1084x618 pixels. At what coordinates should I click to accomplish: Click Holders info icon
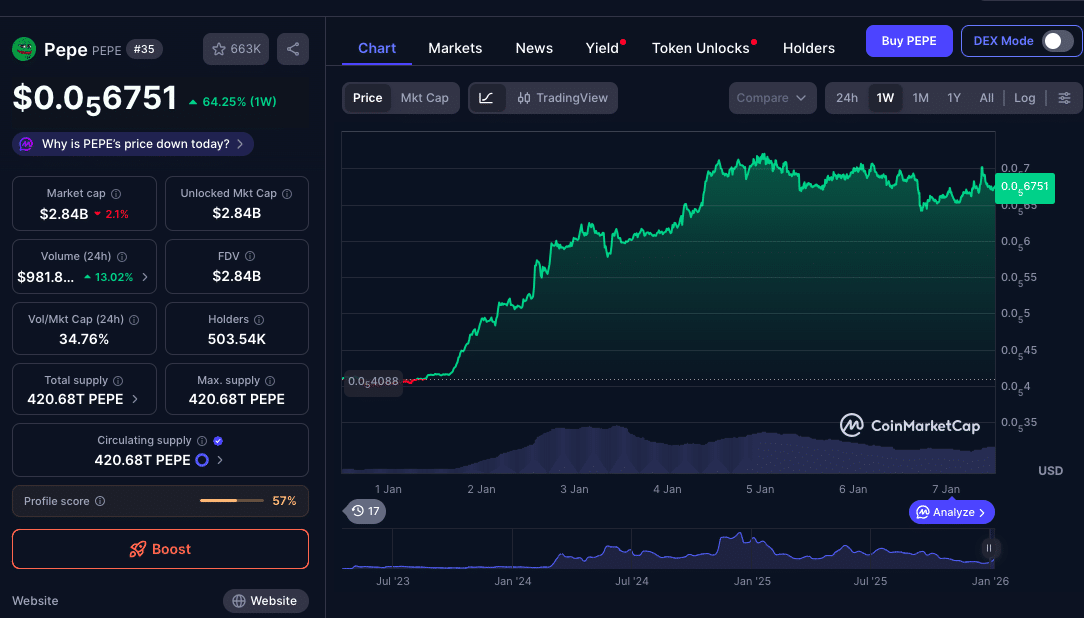[259, 320]
